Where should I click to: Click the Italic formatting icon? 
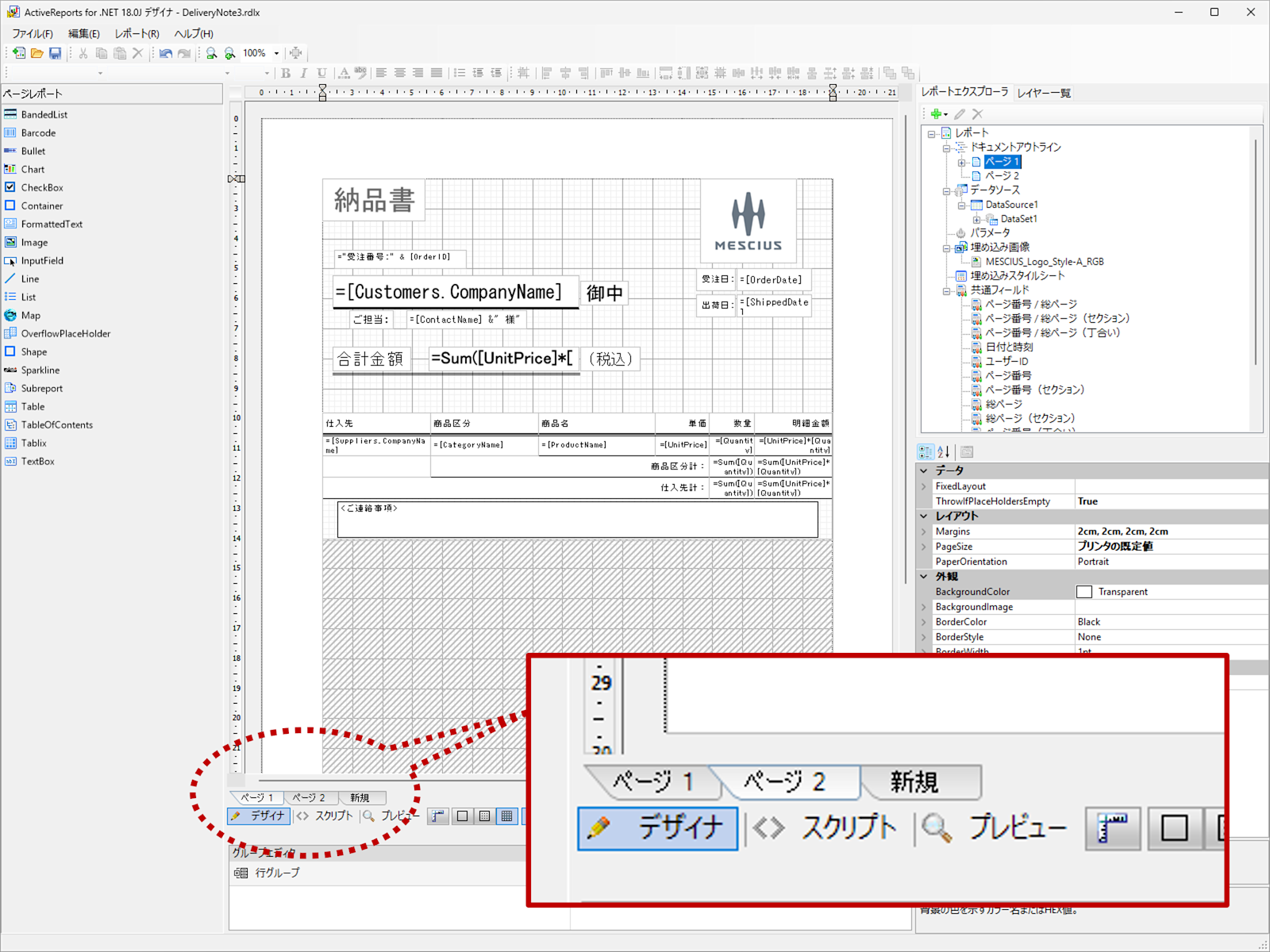303,73
